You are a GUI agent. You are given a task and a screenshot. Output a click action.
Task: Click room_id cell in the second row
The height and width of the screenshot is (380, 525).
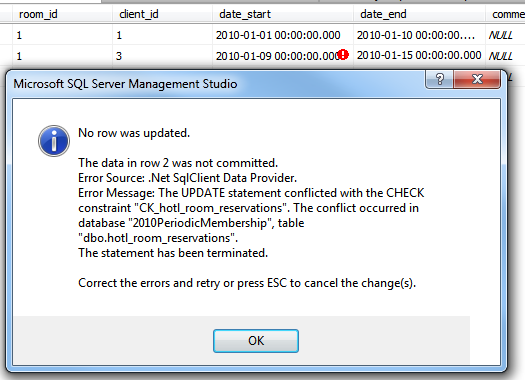(x=62, y=56)
